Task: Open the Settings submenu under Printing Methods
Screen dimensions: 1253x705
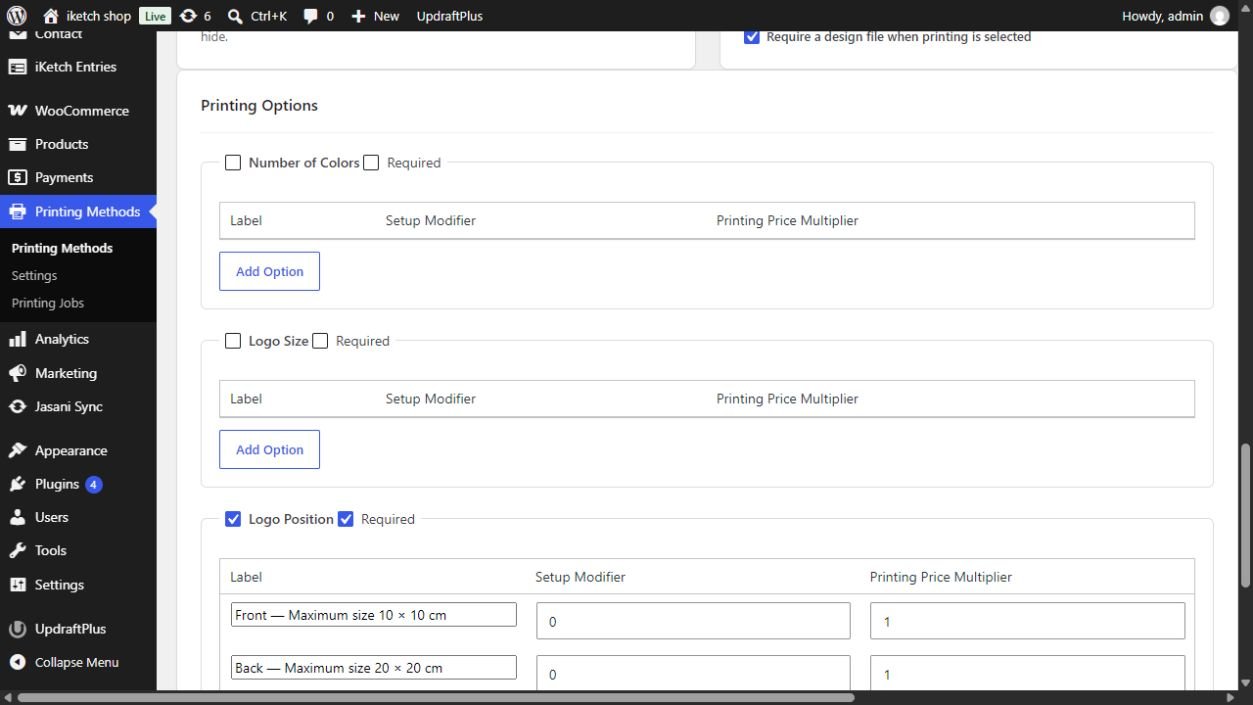Action: 34,276
